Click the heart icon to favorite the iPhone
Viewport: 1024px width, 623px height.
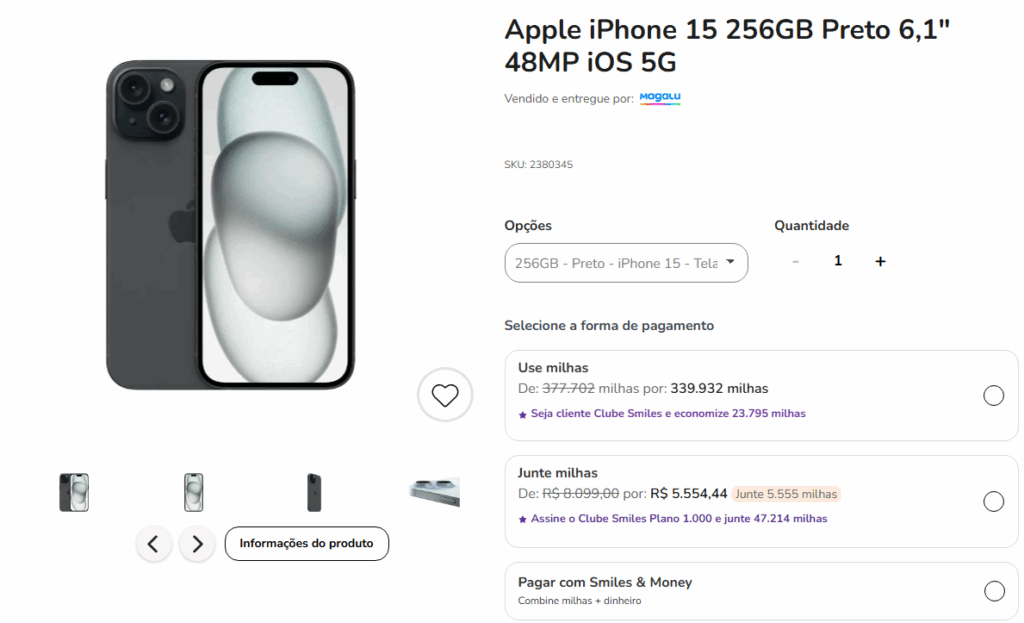(444, 395)
